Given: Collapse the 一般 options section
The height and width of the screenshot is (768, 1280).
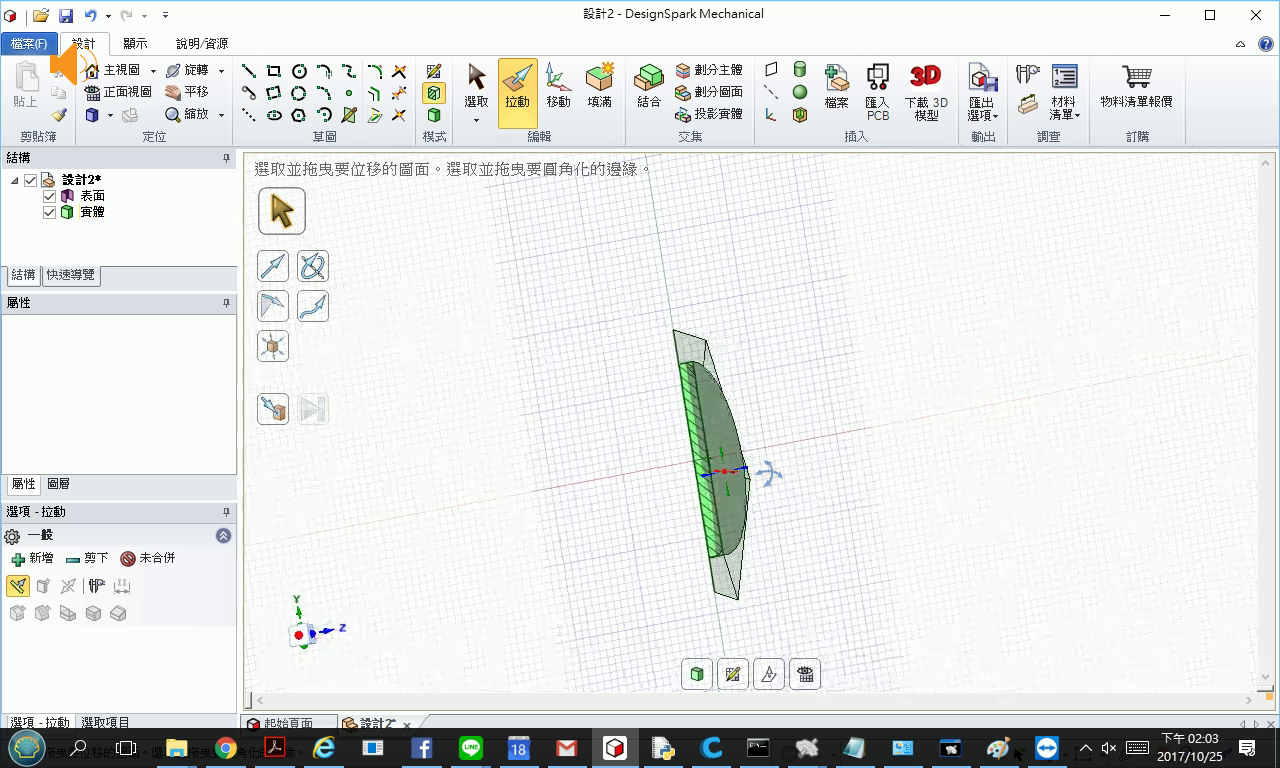Looking at the screenshot, I should pyautogui.click(x=223, y=536).
